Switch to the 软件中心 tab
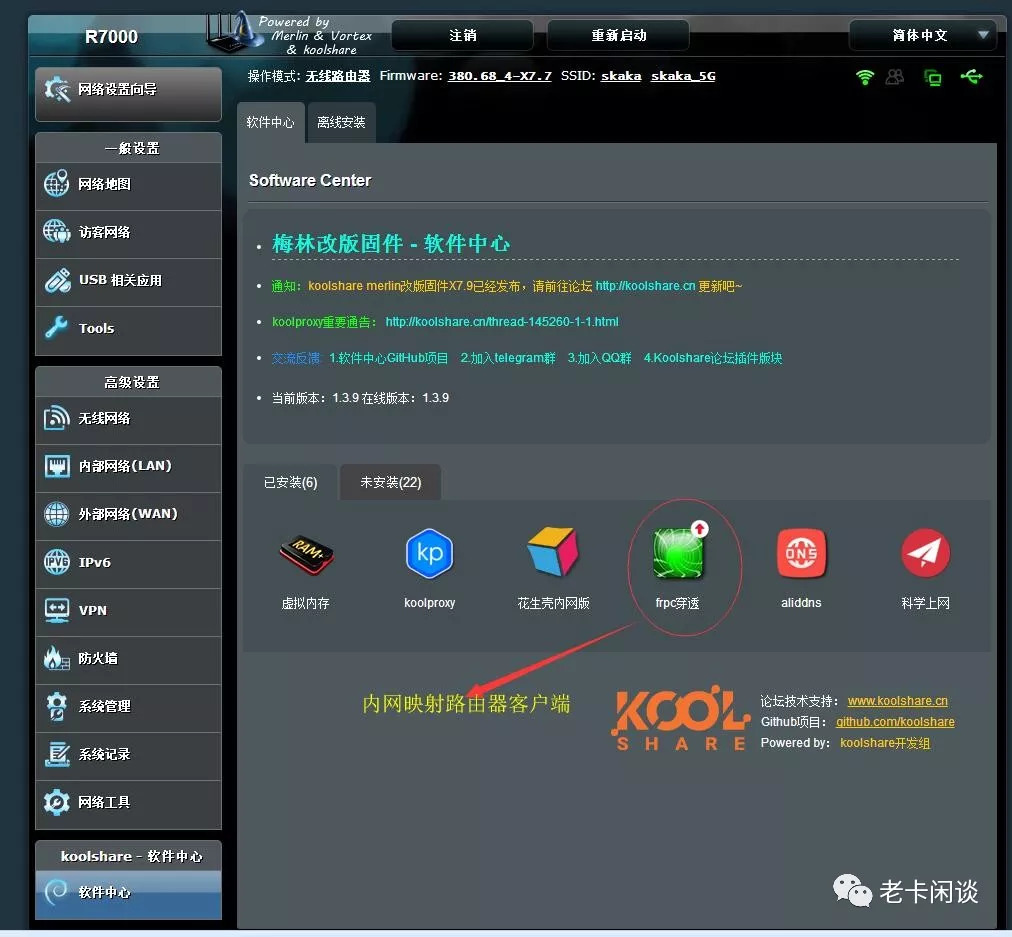 coord(270,122)
